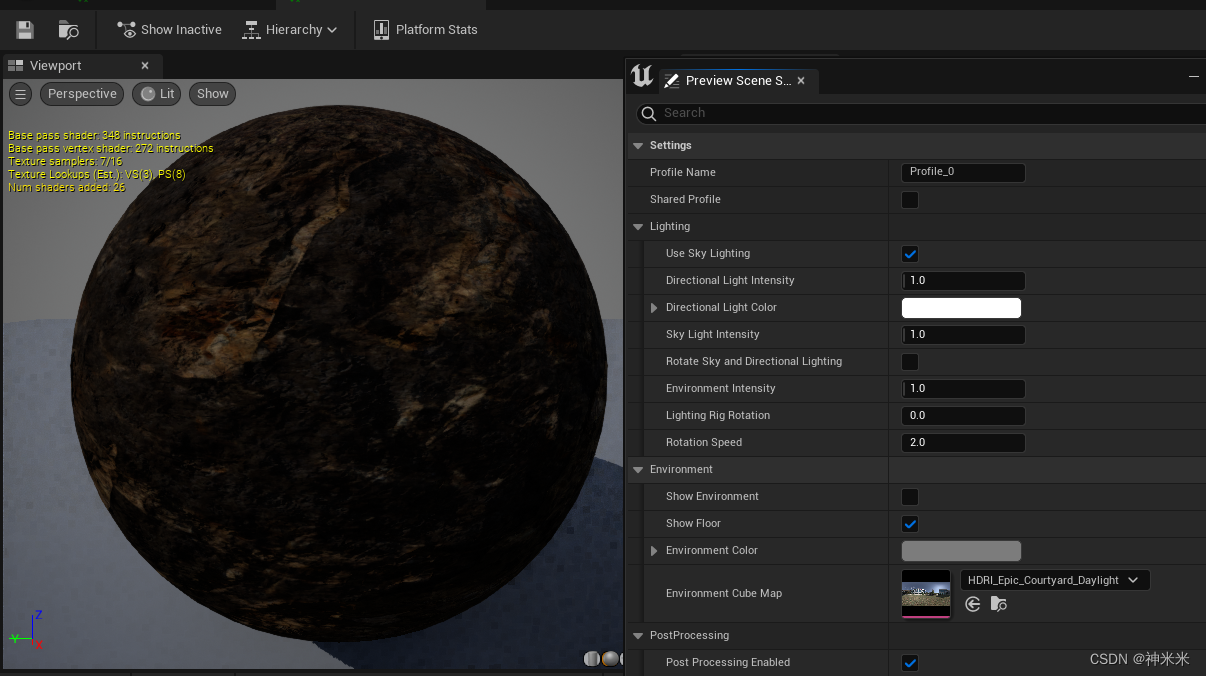This screenshot has width=1206, height=676.
Task: Enable the Shared Profile checkbox
Action: pyautogui.click(x=910, y=200)
